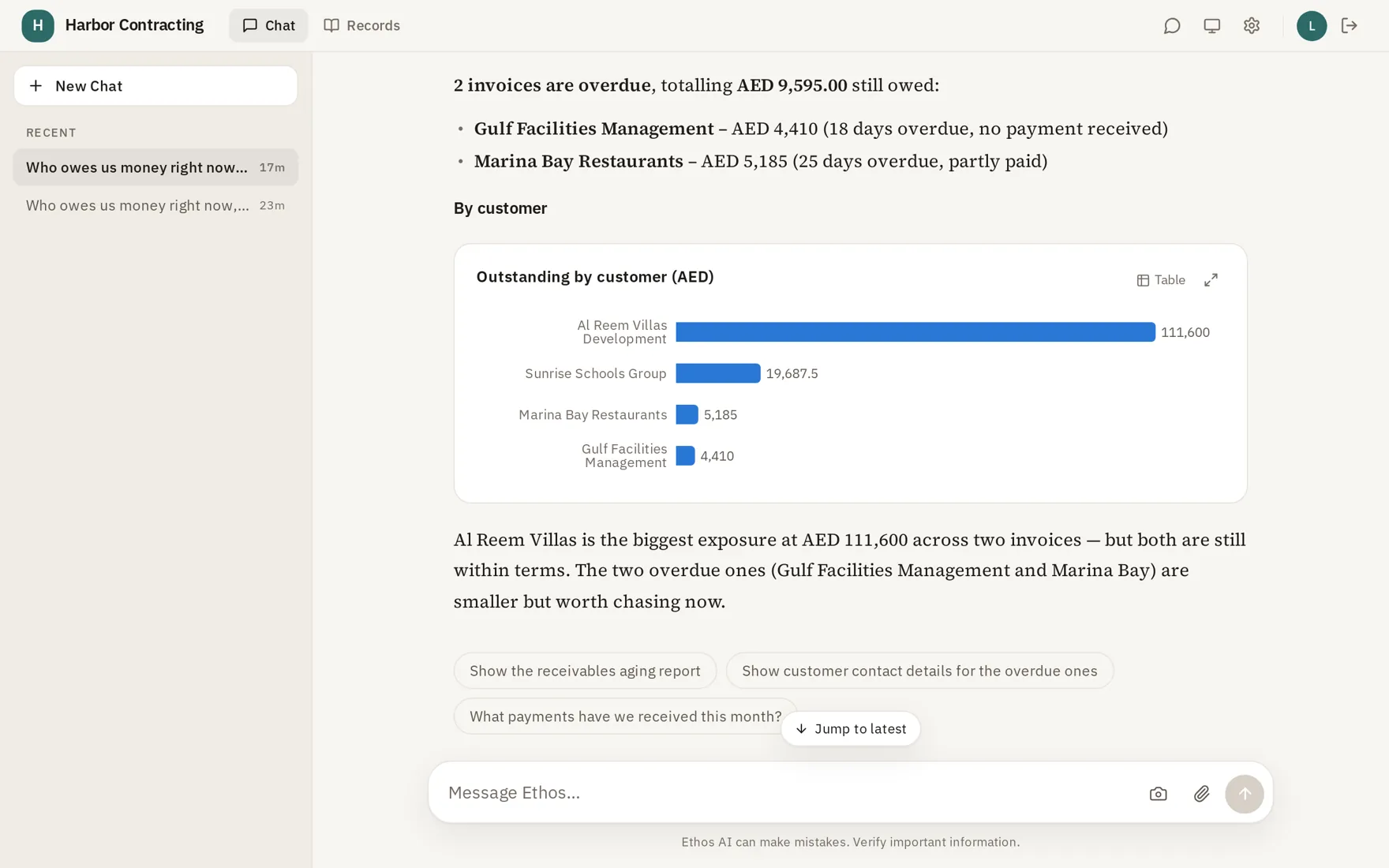Image resolution: width=1389 pixels, height=868 pixels.
Task: Click the camera screenshot icon
Action: (1158, 794)
